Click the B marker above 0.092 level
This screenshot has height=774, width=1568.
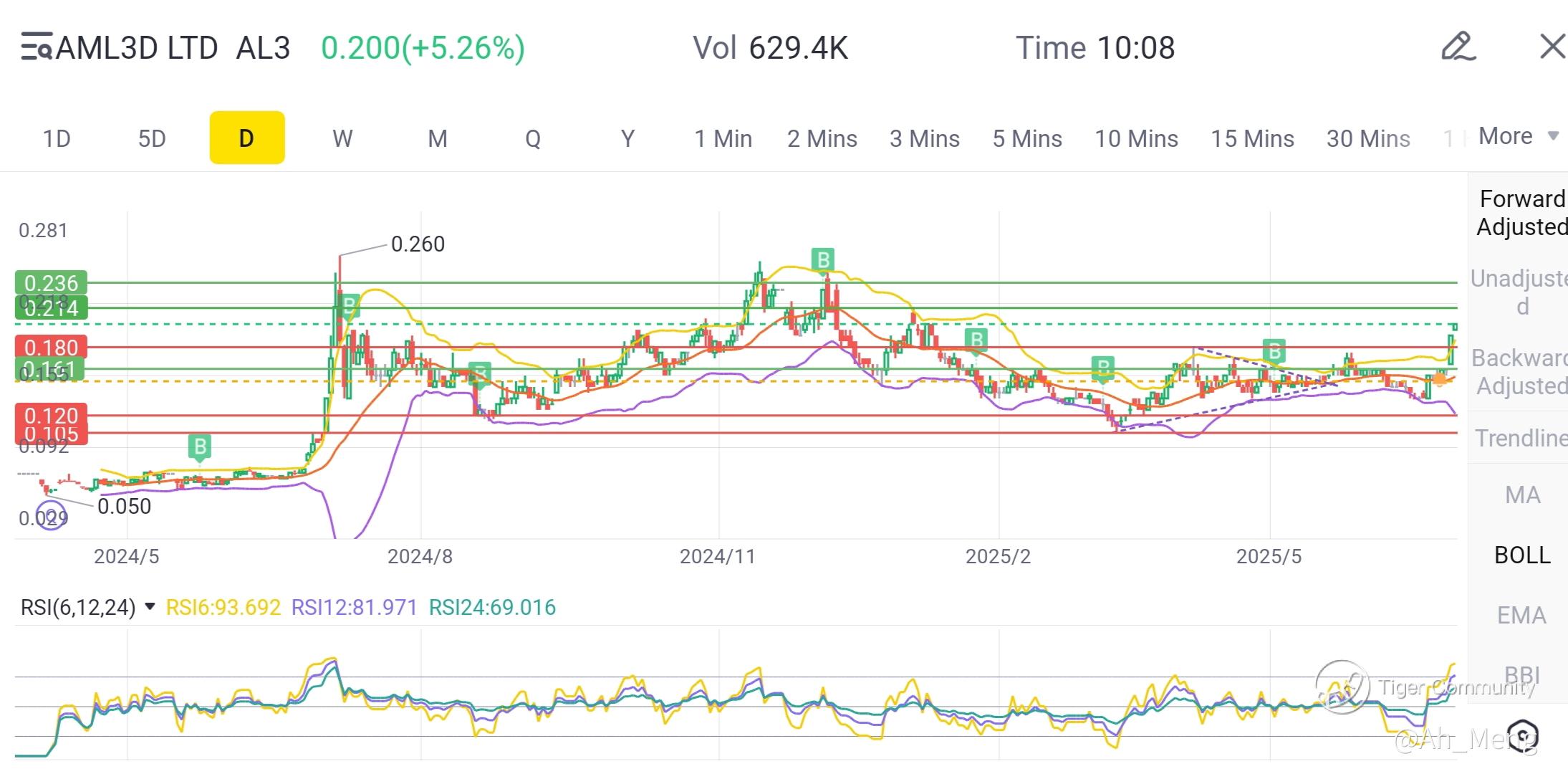pyautogui.click(x=201, y=446)
